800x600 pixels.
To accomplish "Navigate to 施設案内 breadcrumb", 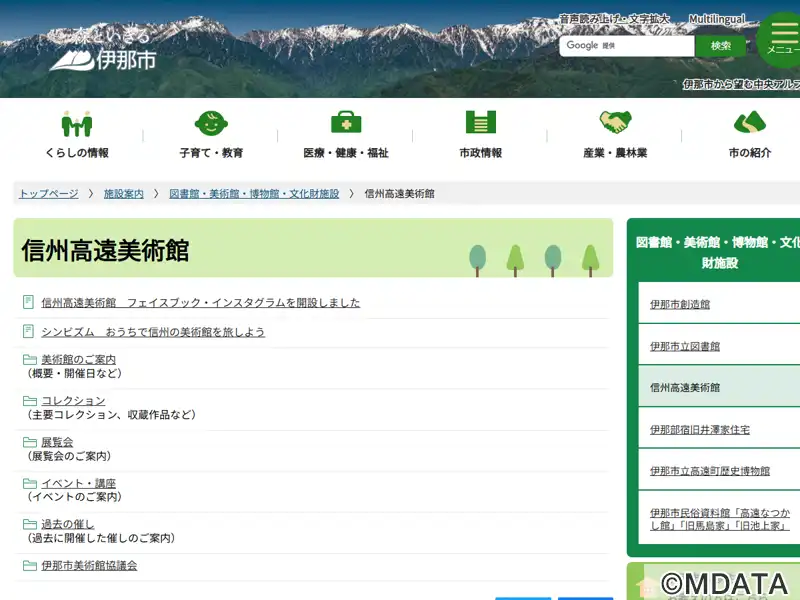I will tap(124, 194).
